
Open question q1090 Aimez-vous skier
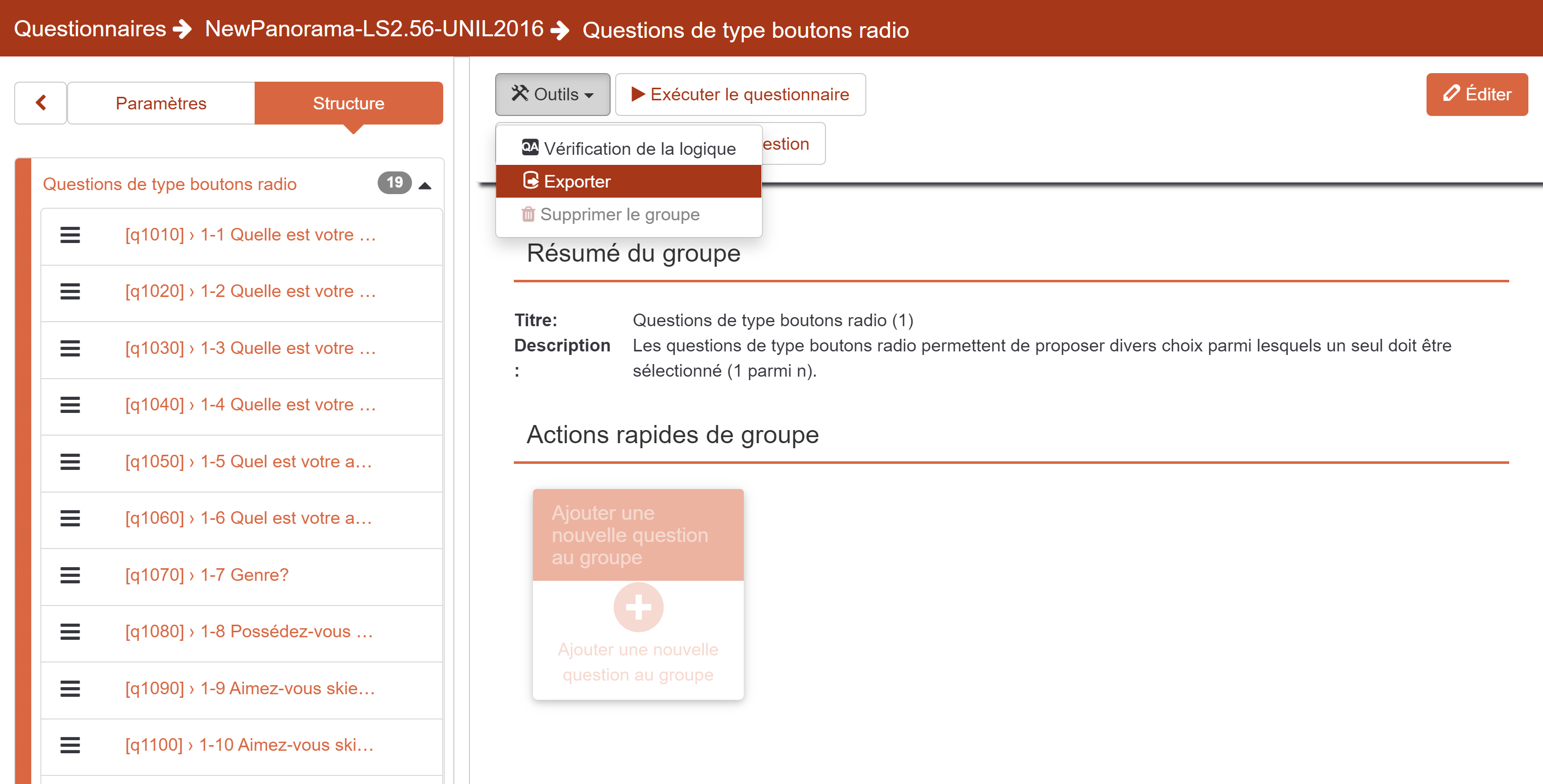[249, 688]
